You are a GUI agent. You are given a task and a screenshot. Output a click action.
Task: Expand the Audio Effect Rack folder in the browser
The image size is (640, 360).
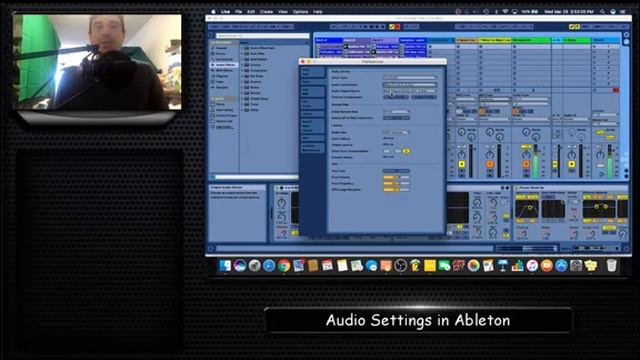(242, 48)
